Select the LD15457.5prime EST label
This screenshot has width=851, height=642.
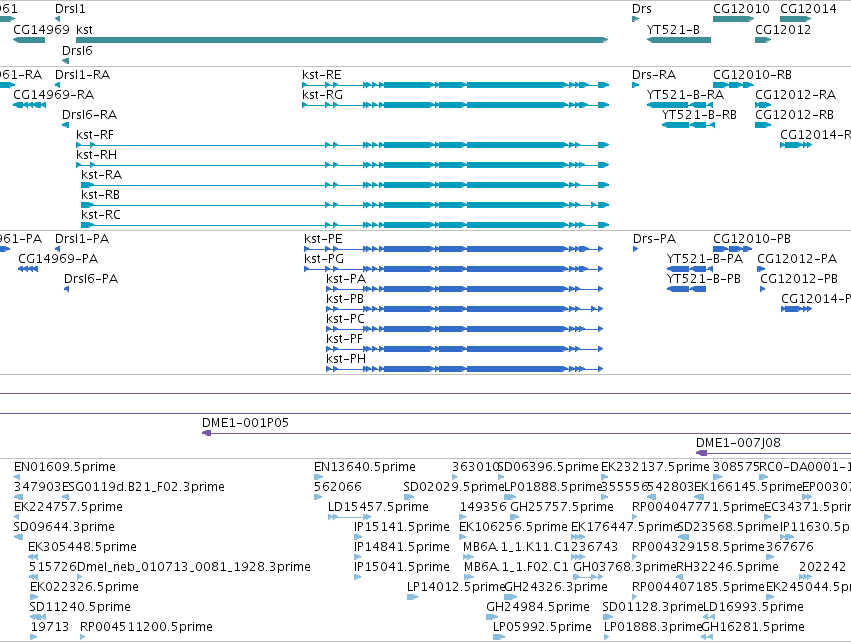click(378, 507)
